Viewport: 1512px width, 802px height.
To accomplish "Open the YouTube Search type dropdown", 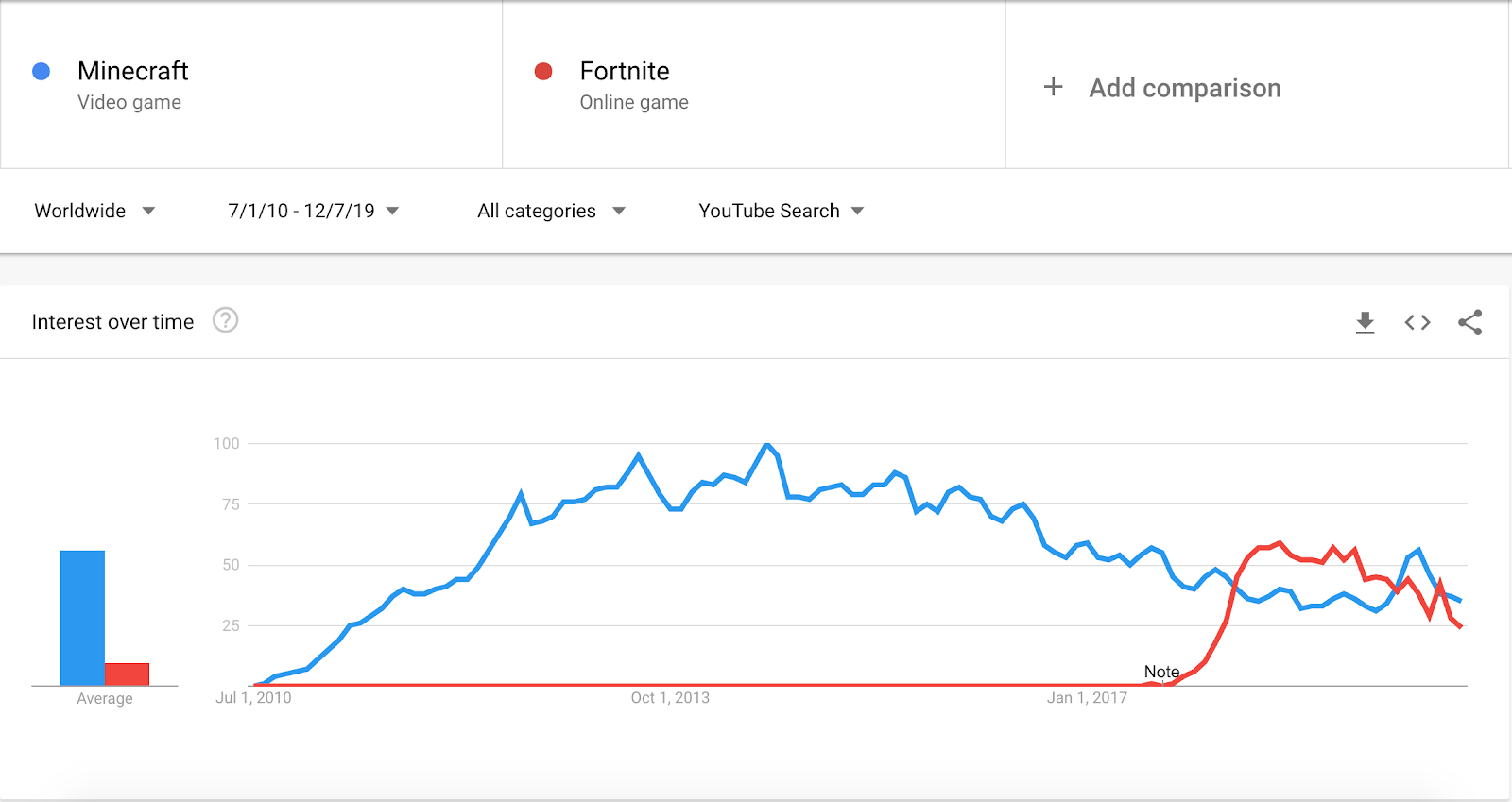I will click(781, 211).
